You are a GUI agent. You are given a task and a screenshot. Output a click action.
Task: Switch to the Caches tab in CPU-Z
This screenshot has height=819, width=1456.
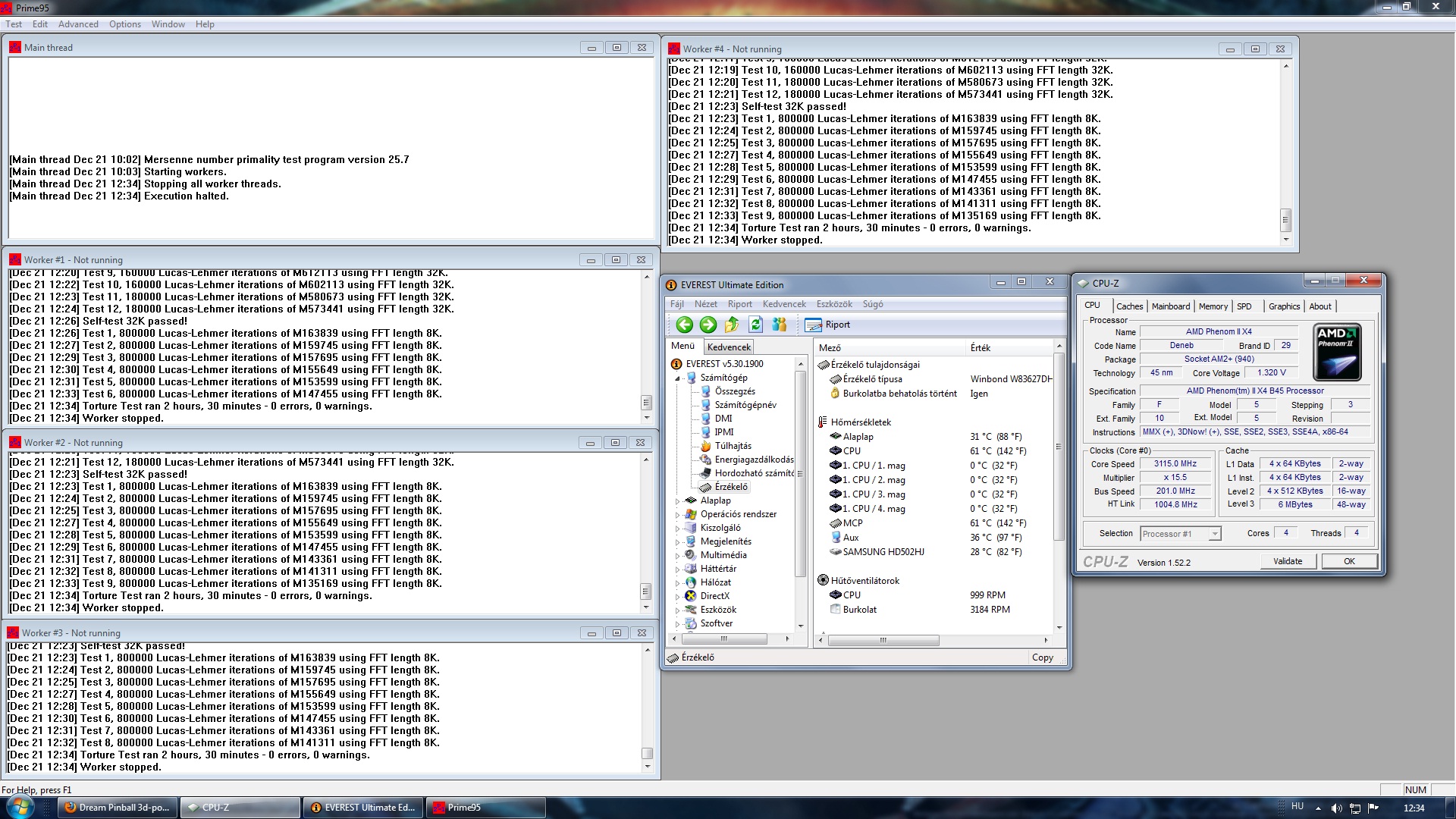pyautogui.click(x=1129, y=306)
